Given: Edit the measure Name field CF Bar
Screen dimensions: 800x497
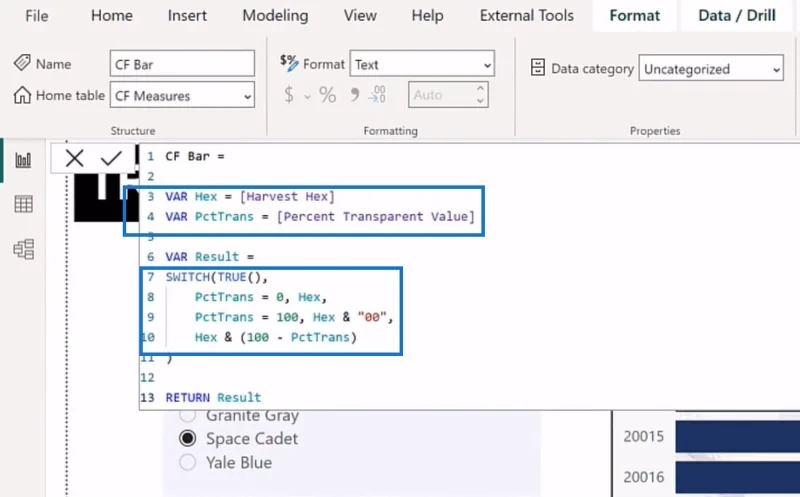Looking at the screenshot, I should click(x=182, y=64).
